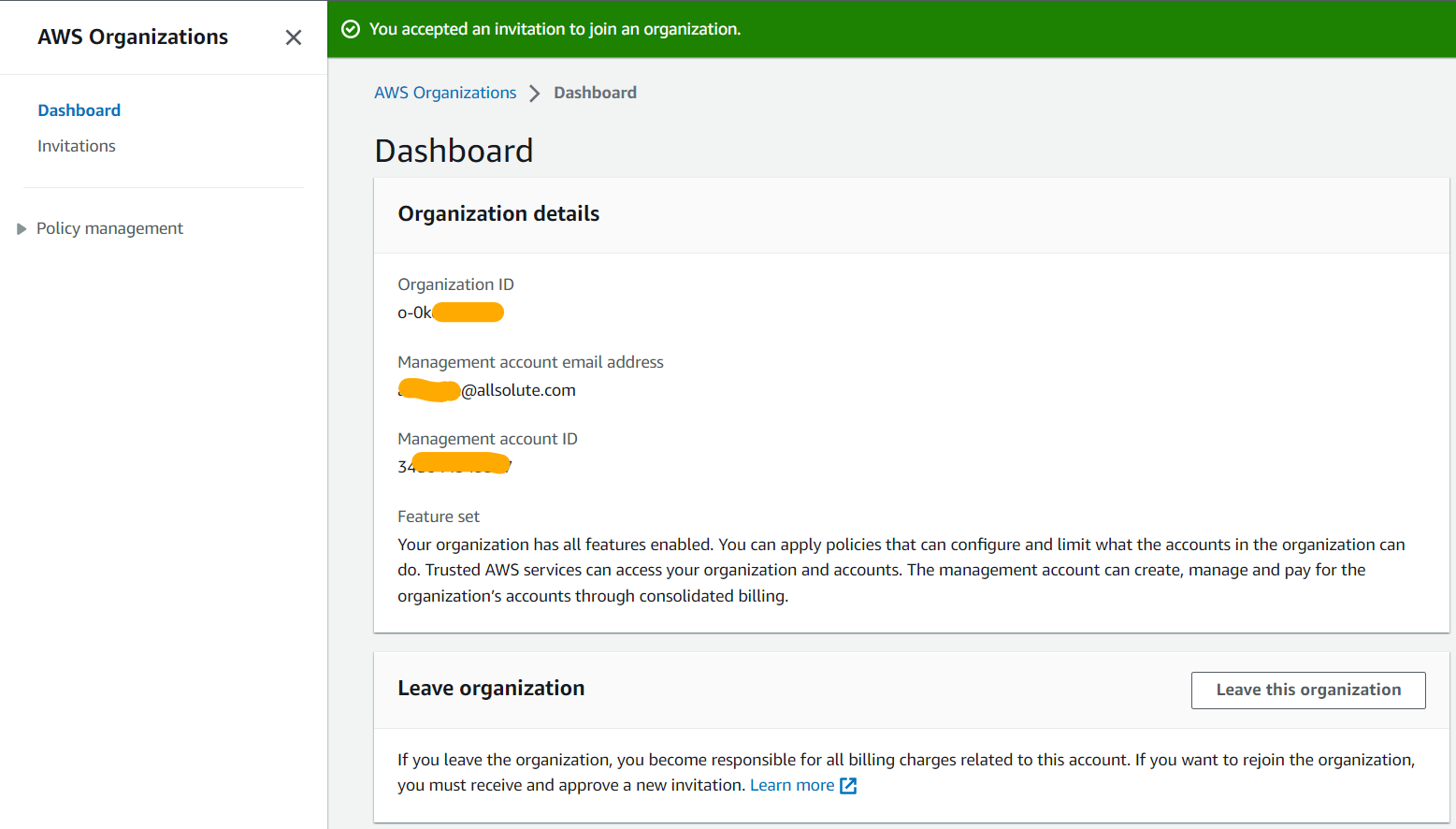Click the Dashboard breadcrumb text
This screenshot has height=829, width=1456.
pyautogui.click(x=595, y=93)
